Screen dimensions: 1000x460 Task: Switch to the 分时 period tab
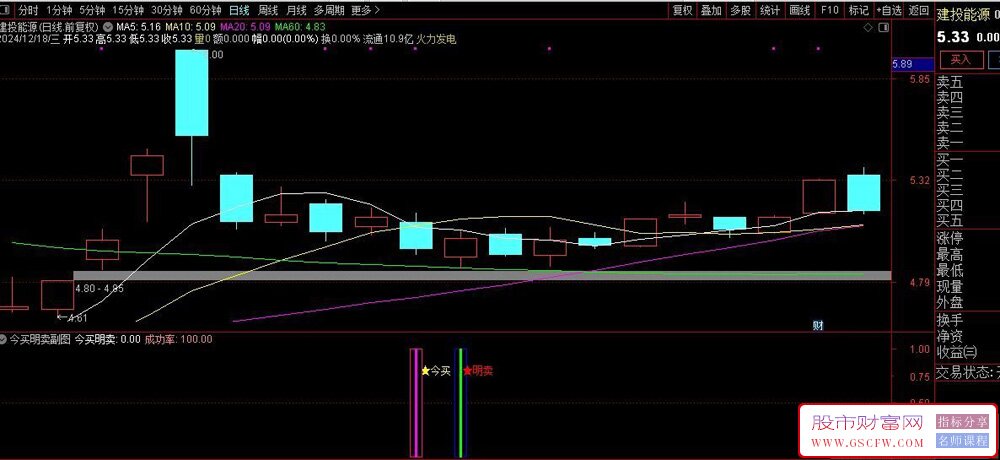coord(28,10)
